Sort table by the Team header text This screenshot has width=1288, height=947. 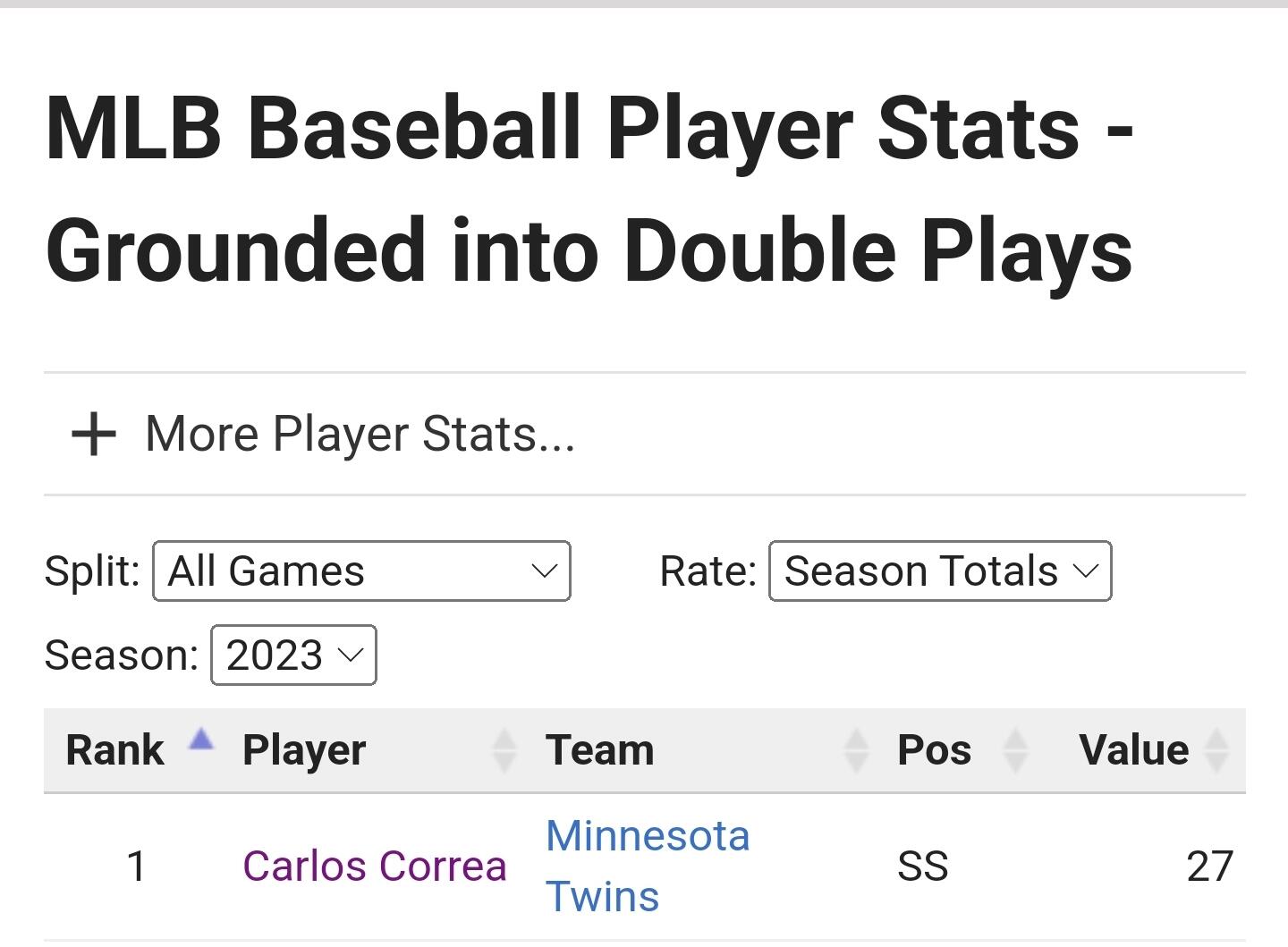point(600,750)
